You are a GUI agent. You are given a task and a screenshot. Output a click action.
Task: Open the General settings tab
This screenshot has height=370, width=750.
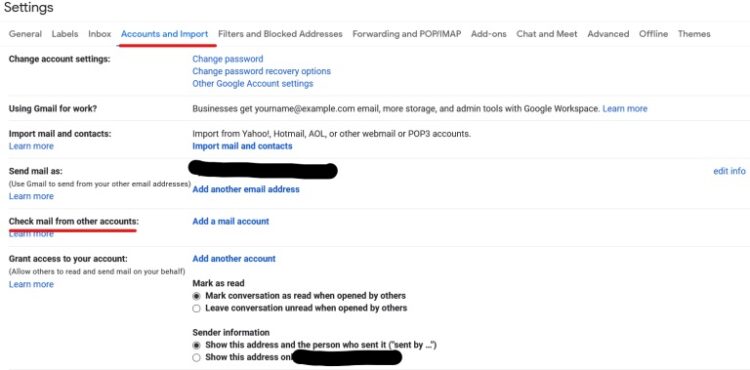pos(25,34)
